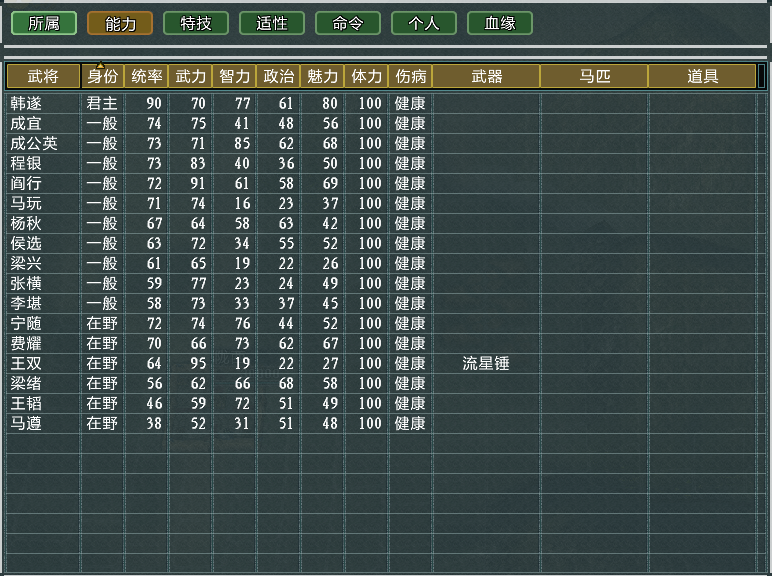Select general 王韬
This screenshot has height=576, width=772.
click(x=26, y=404)
